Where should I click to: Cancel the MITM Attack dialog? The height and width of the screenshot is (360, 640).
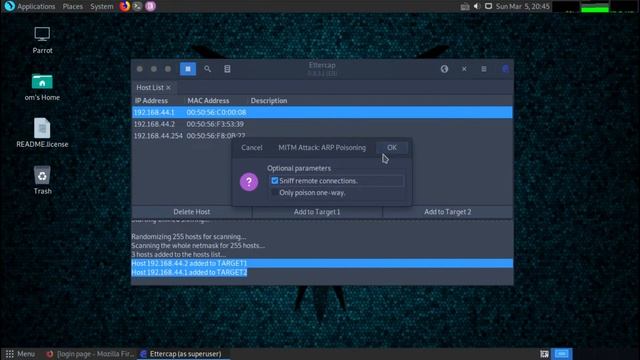tap(251, 147)
